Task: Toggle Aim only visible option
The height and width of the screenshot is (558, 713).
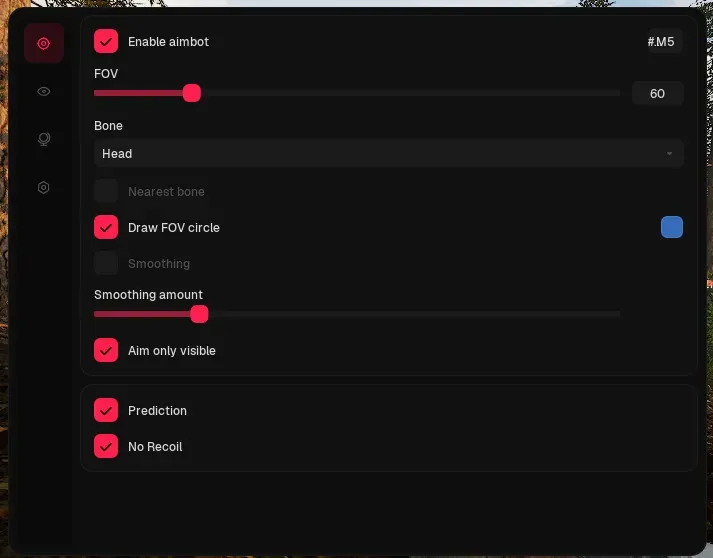Action: pos(106,350)
